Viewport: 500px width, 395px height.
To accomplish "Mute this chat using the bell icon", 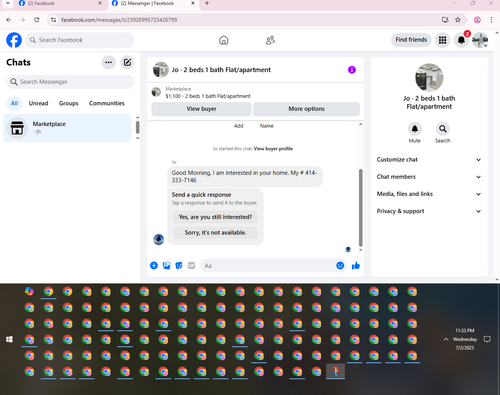I will (x=415, y=129).
